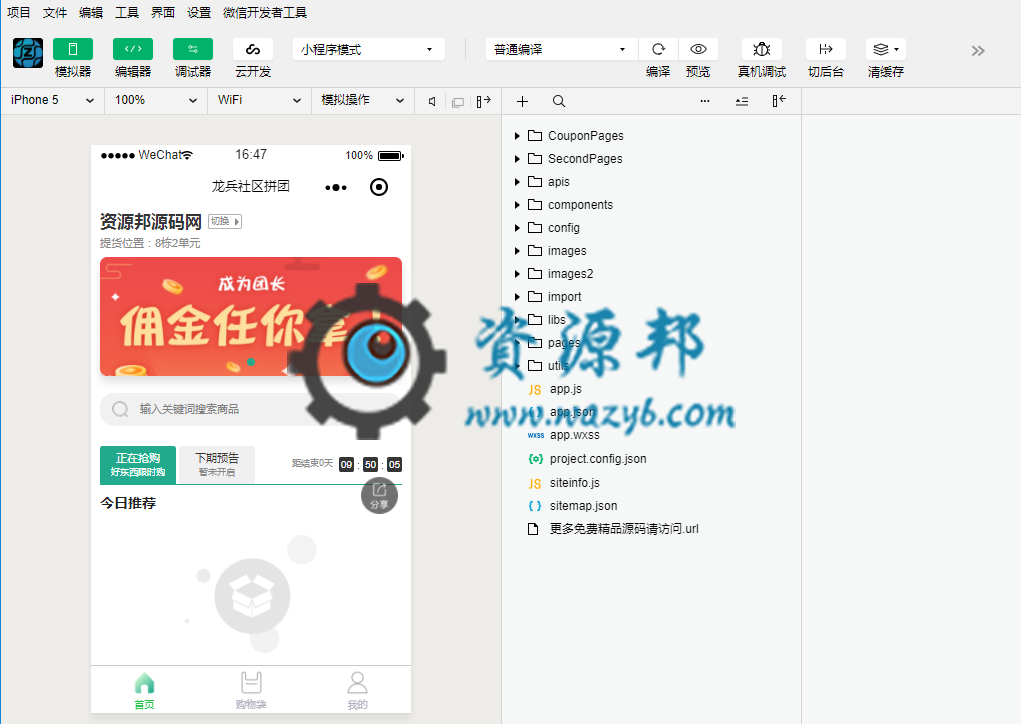1021x724 pixels.
Task: Hide the file tree panel icon
Action: (x=779, y=101)
